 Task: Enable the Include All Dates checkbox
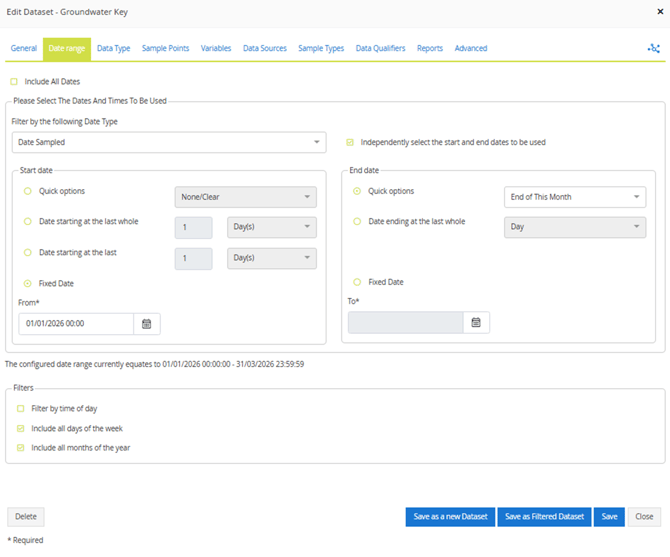(x=14, y=81)
